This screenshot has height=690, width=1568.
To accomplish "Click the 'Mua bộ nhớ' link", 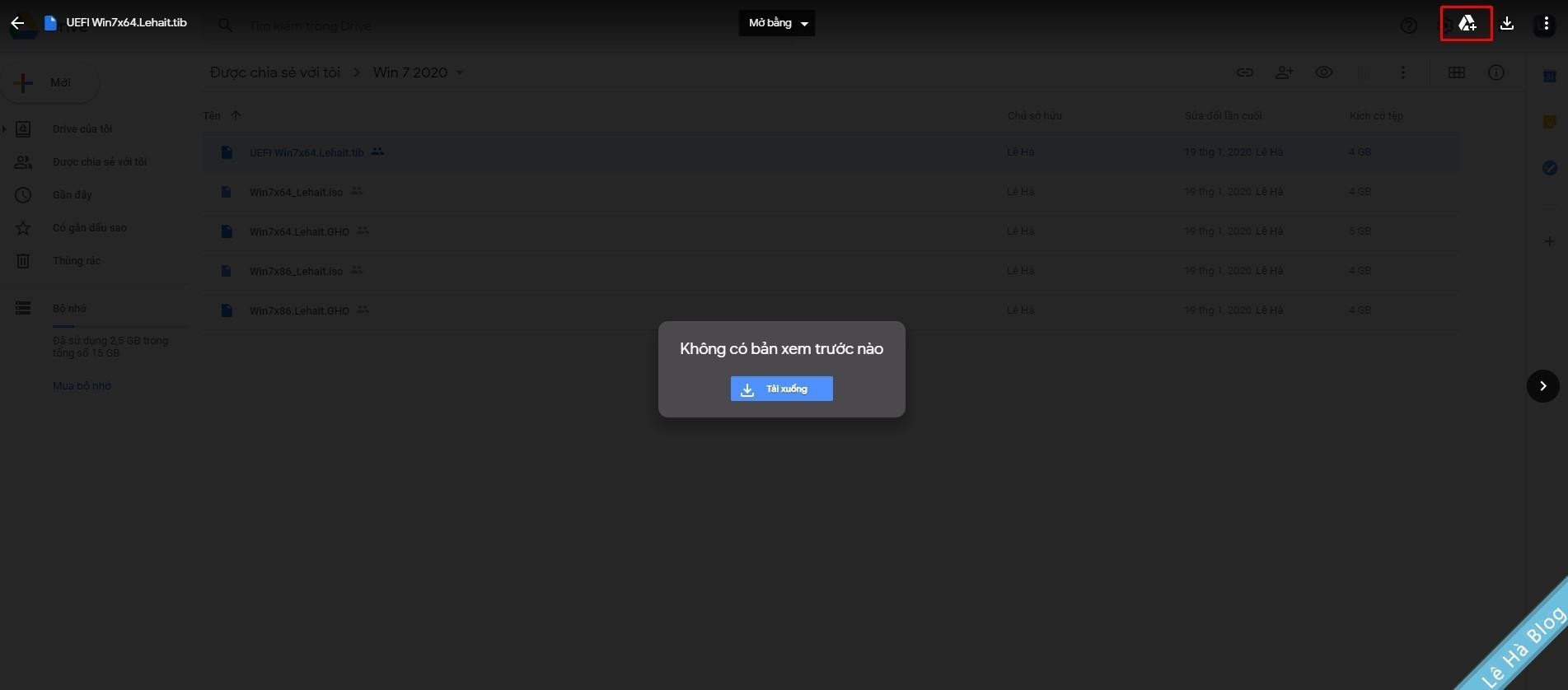I will pos(82,385).
